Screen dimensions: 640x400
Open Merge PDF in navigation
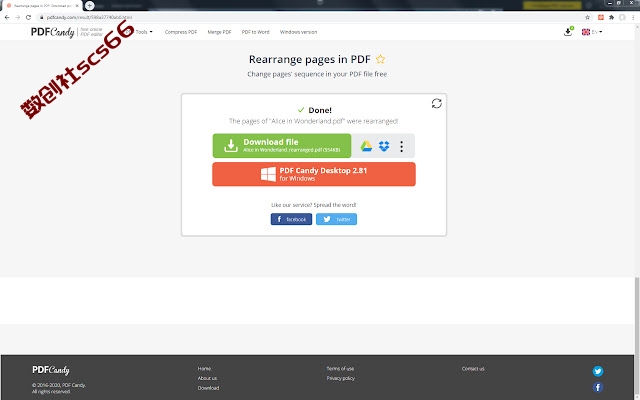point(219,32)
